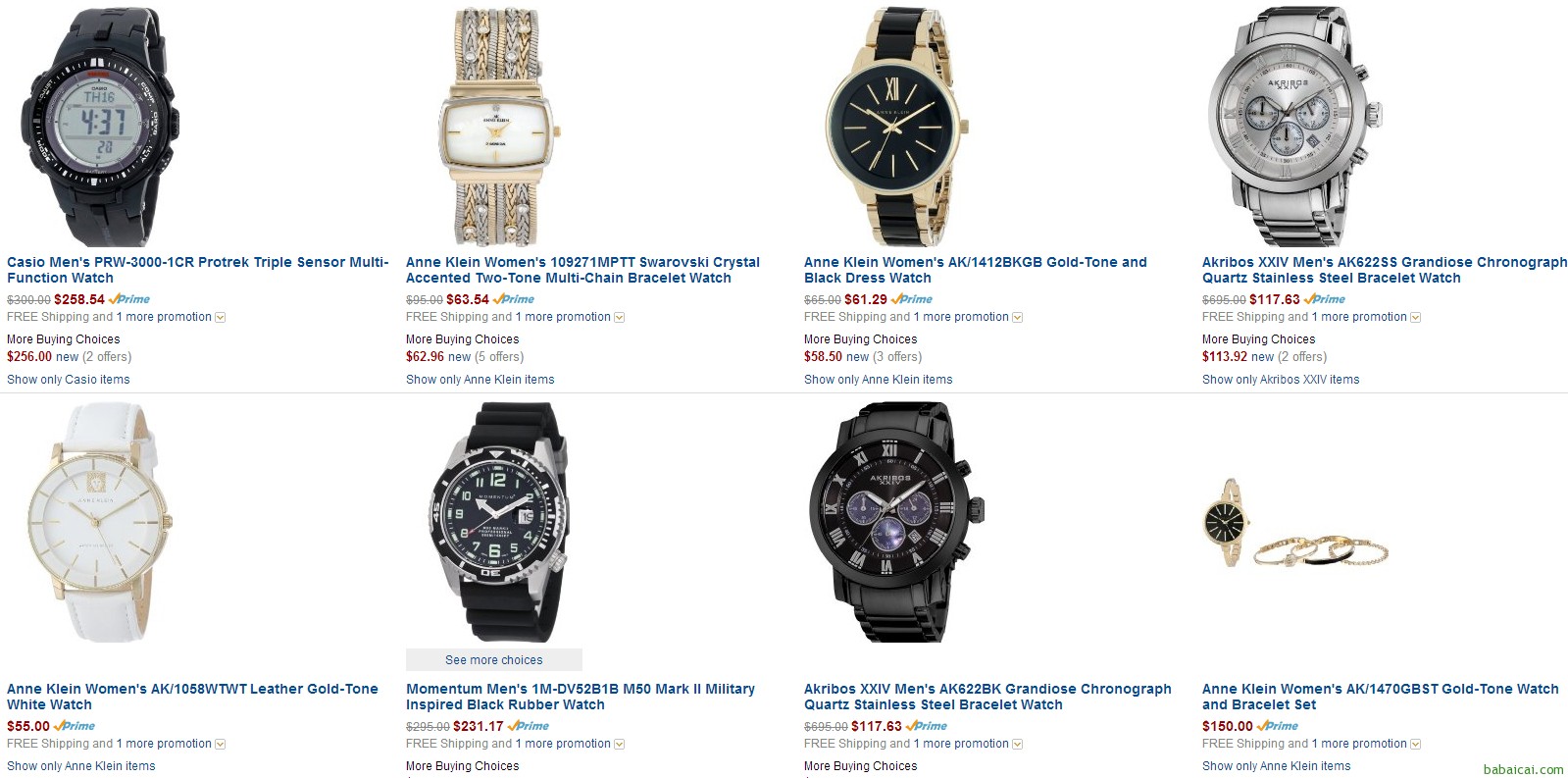This screenshot has height=778, width=1568.
Task: Click the Prime logo beside the $61.29 price
Action: coord(912,299)
